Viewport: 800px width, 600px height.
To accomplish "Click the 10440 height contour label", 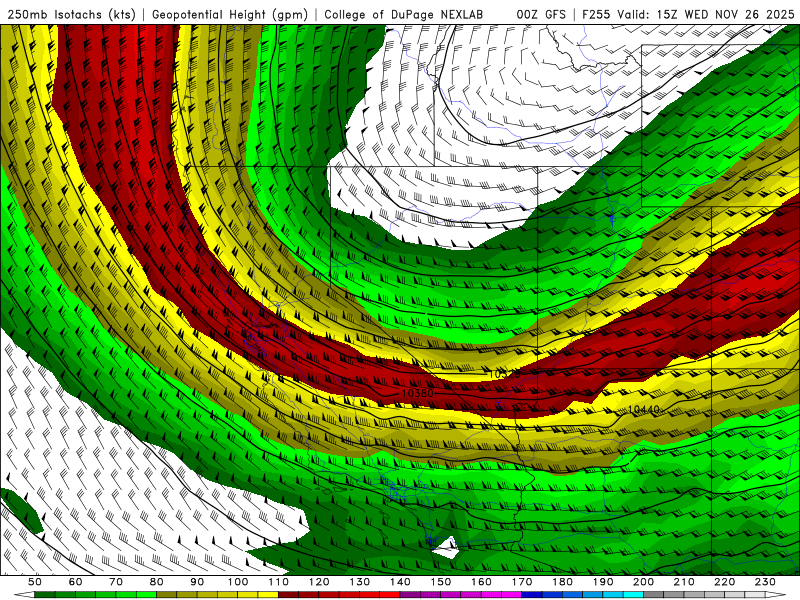I will pos(643,409).
